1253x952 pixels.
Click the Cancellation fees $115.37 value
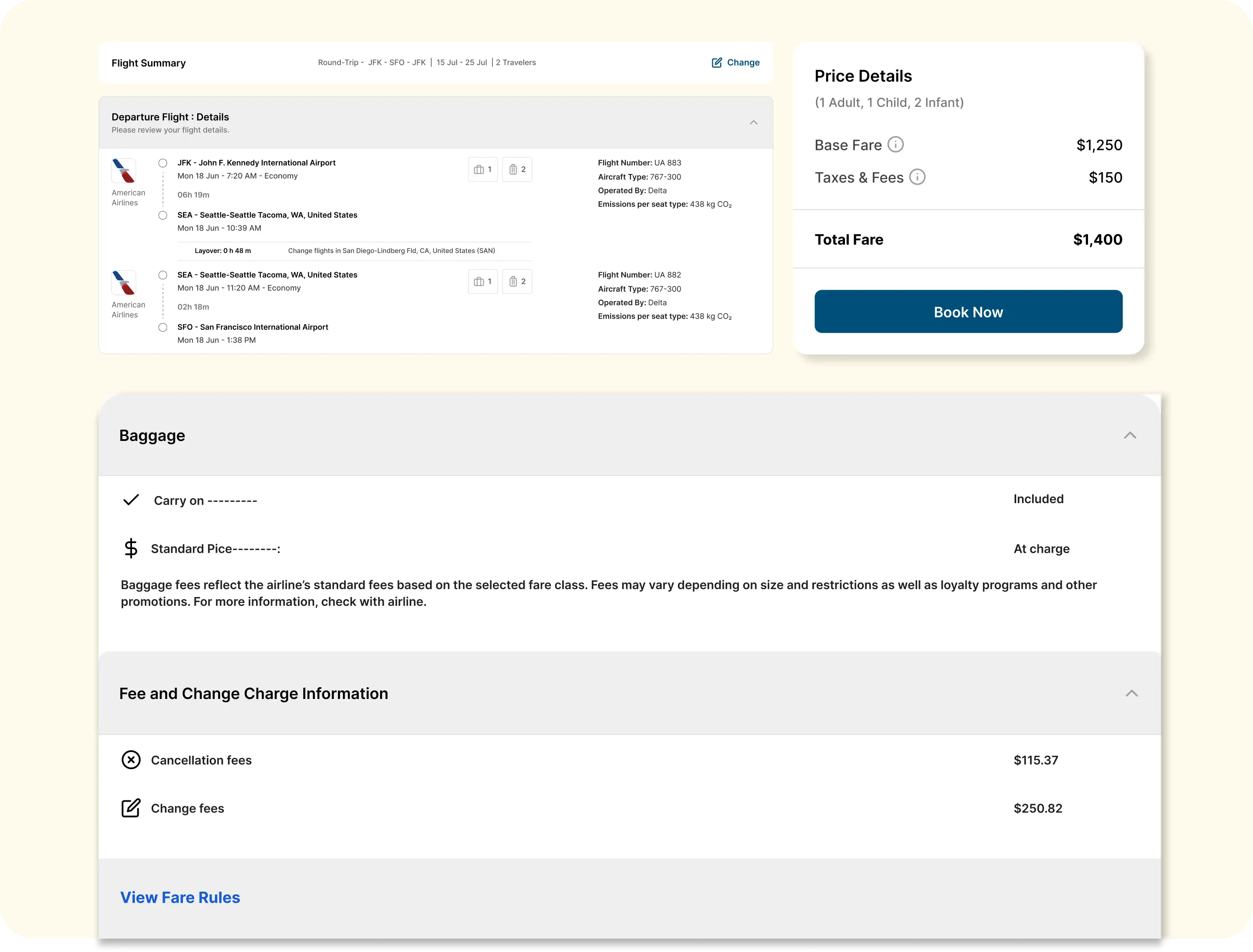[1035, 760]
